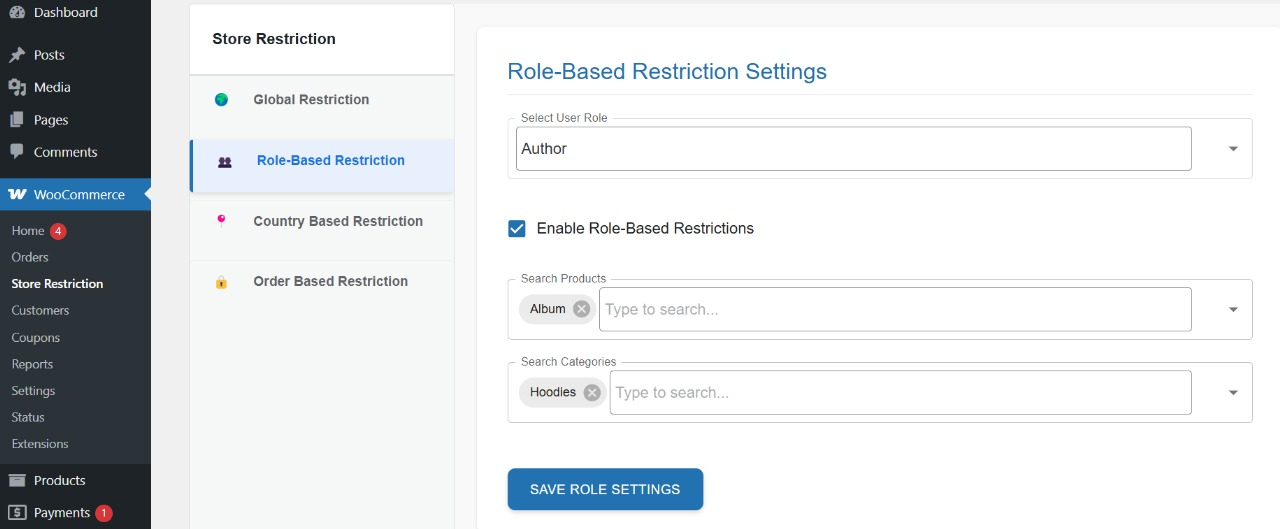
Task: Click the Posts pin icon
Action: pos(16,55)
